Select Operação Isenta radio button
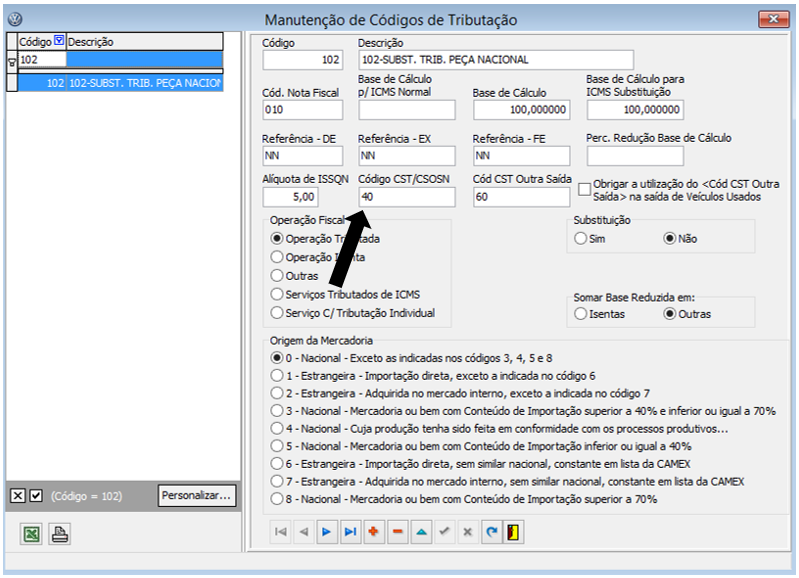This screenshot has height=578, width=799. pyautogui.click(x=277, y=257)
